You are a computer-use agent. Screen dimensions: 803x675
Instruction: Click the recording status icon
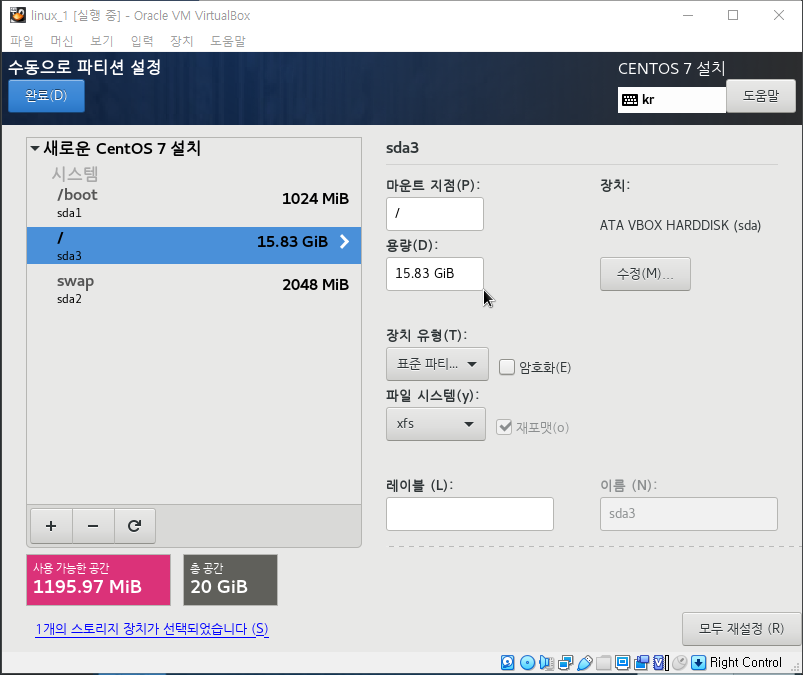[x=641, y=662]
